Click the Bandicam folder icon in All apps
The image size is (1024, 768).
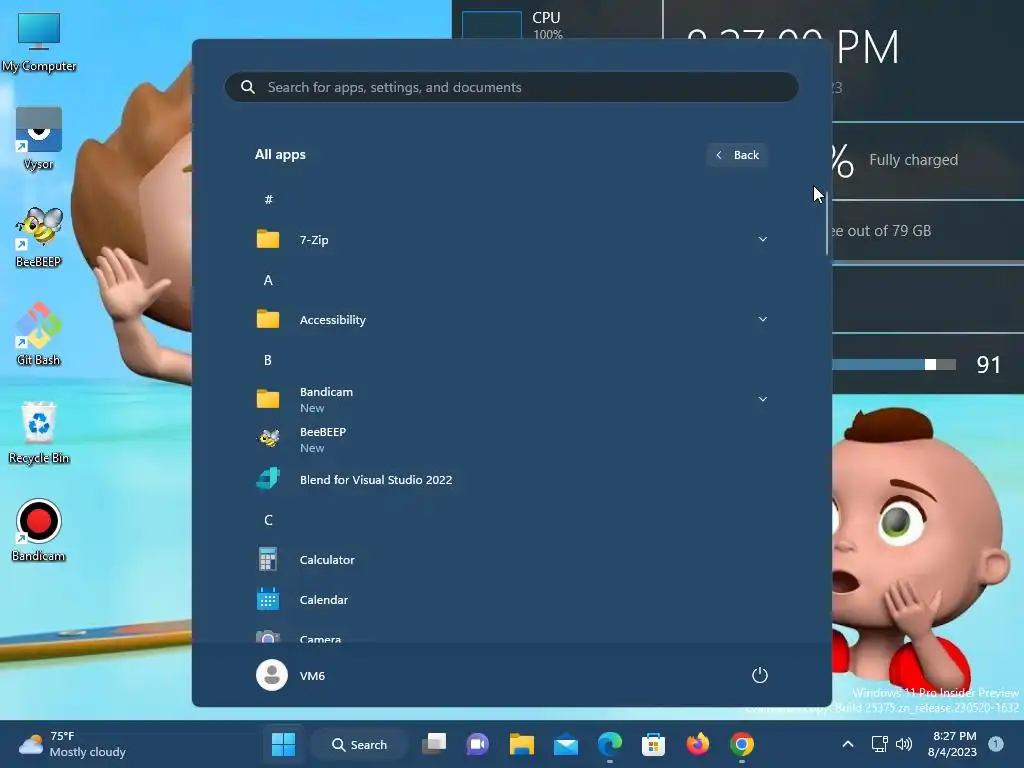[x=268, y=399]
